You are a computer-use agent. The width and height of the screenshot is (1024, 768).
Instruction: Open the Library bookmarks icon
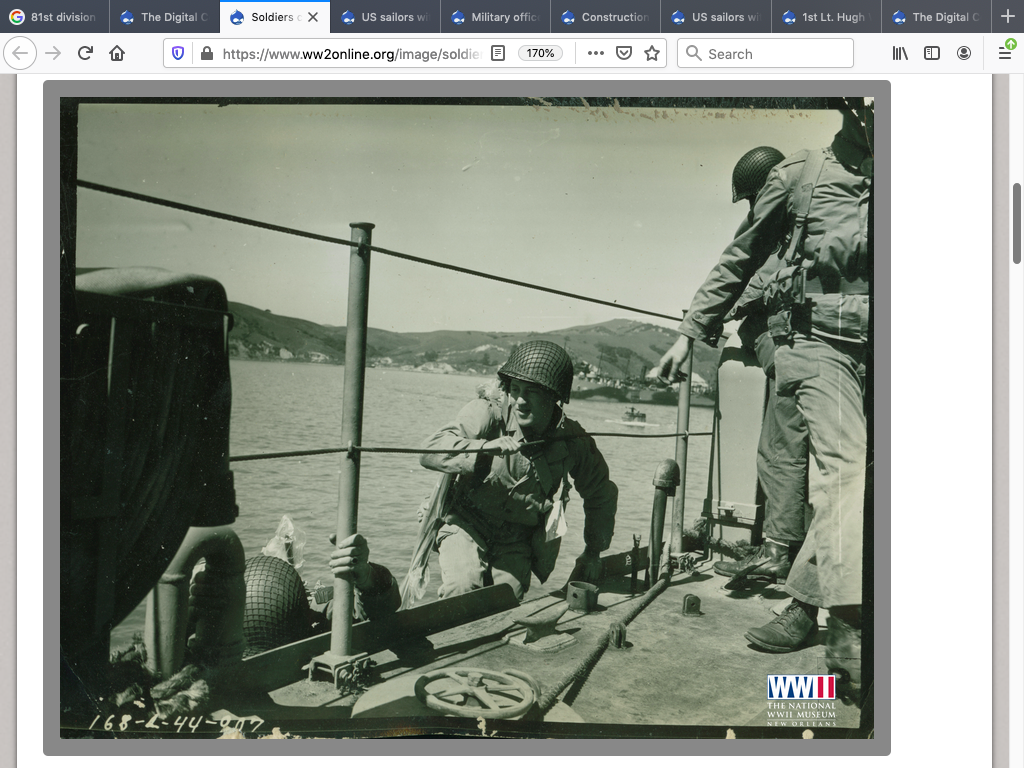pyautogui.click(x=900, y=53)
